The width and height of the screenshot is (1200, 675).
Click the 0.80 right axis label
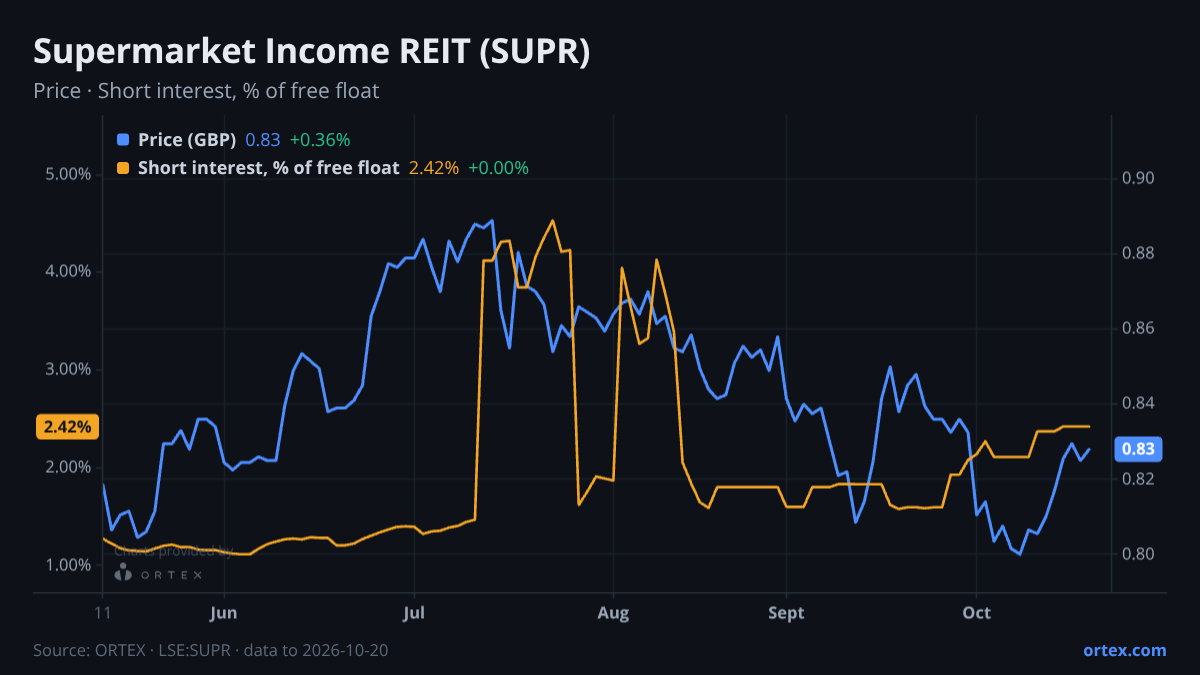[x=1138, y=554]
